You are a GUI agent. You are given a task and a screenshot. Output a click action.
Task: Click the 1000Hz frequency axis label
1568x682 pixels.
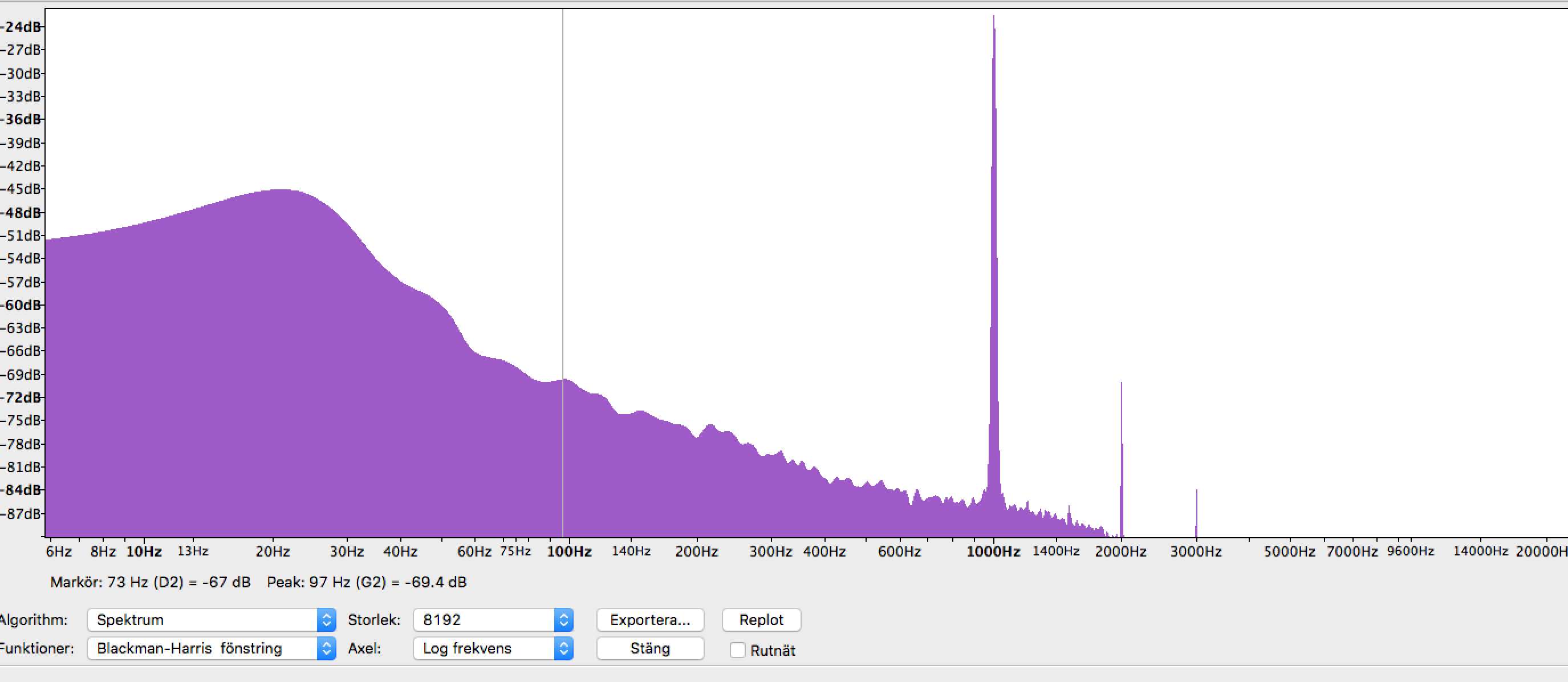[993, 551]
